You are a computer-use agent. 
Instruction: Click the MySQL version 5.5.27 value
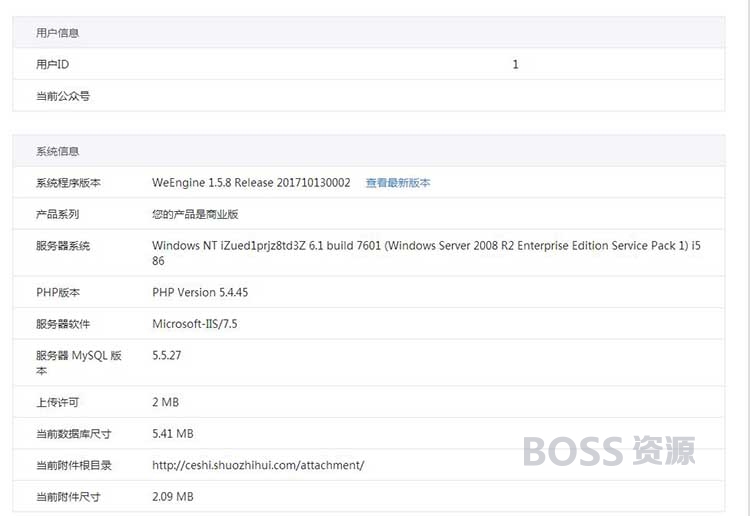(166, 355)
